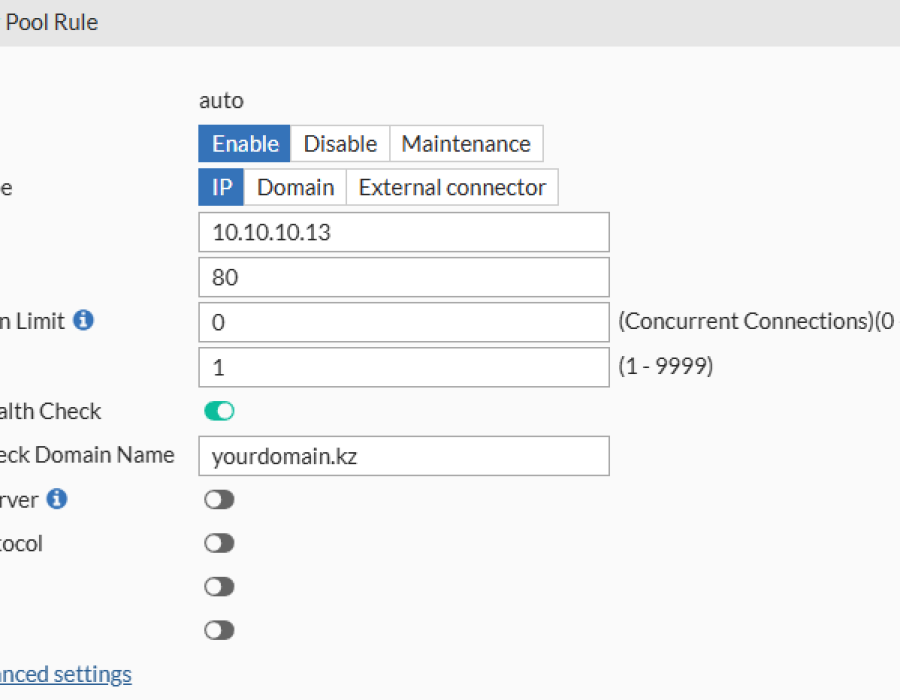Click the Pool Rule header title
The height and width of the screenshot is (700, 900).
[51, 22]
